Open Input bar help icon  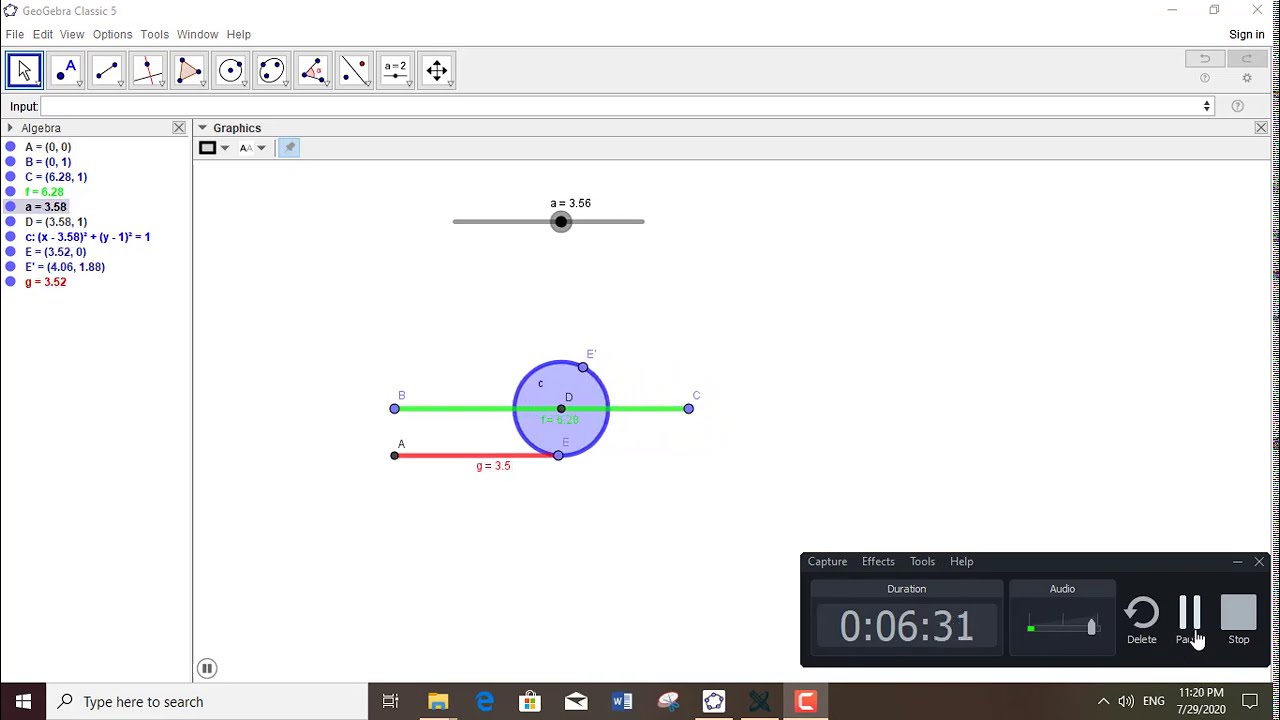pos(1238,107)
